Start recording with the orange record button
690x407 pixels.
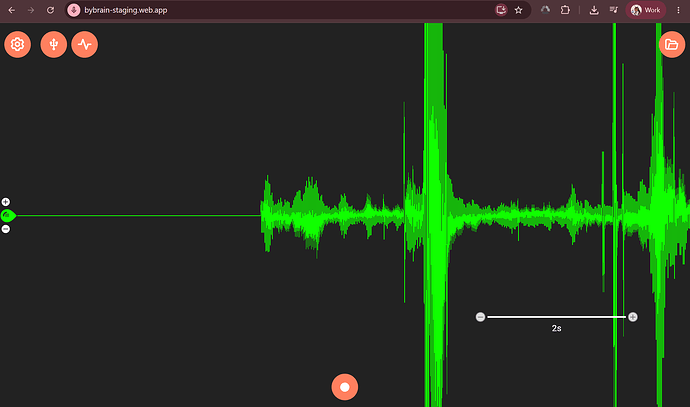click(345, 387)
